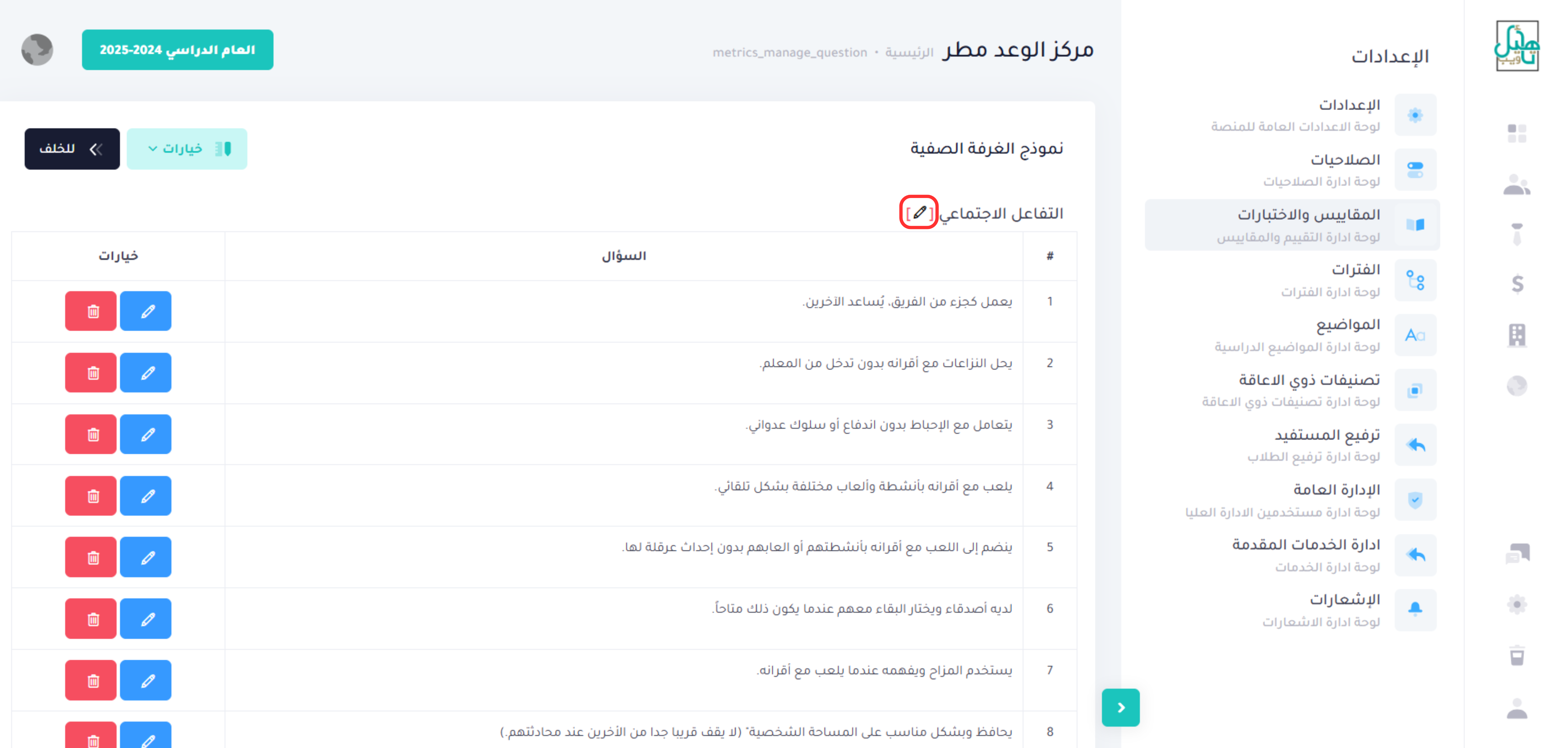
Task: Open the dollar sign finance icon
Action: pyautogui.click(x=1517, y=284)
